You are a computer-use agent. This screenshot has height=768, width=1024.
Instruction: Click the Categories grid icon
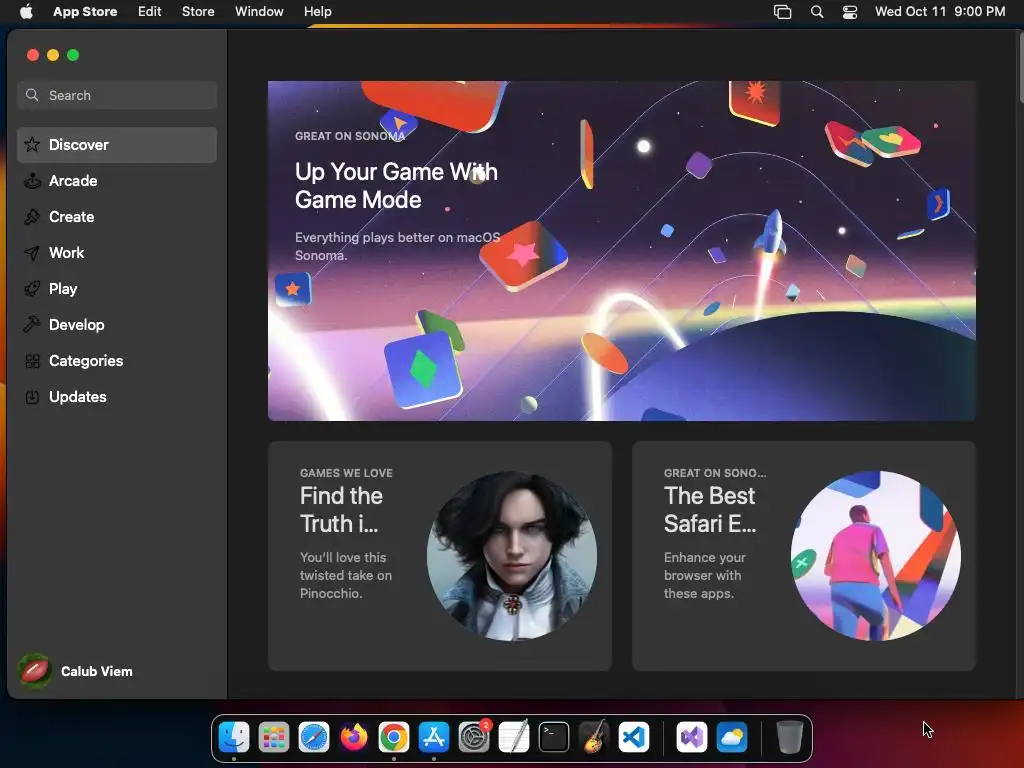tap(32, 360)
